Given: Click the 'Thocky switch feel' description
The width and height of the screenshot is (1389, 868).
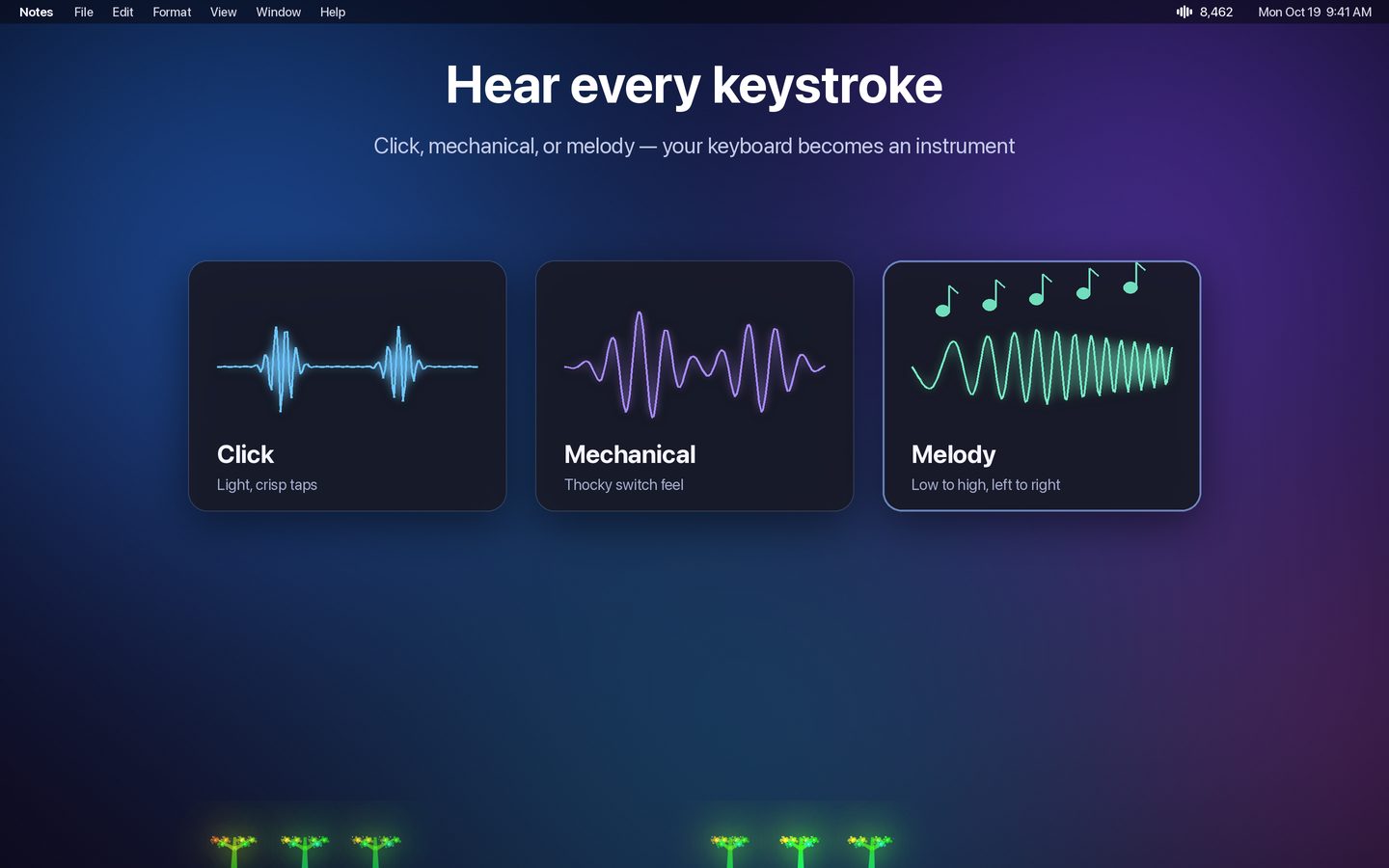Looking at the screenshot, I should pos(624,484).
